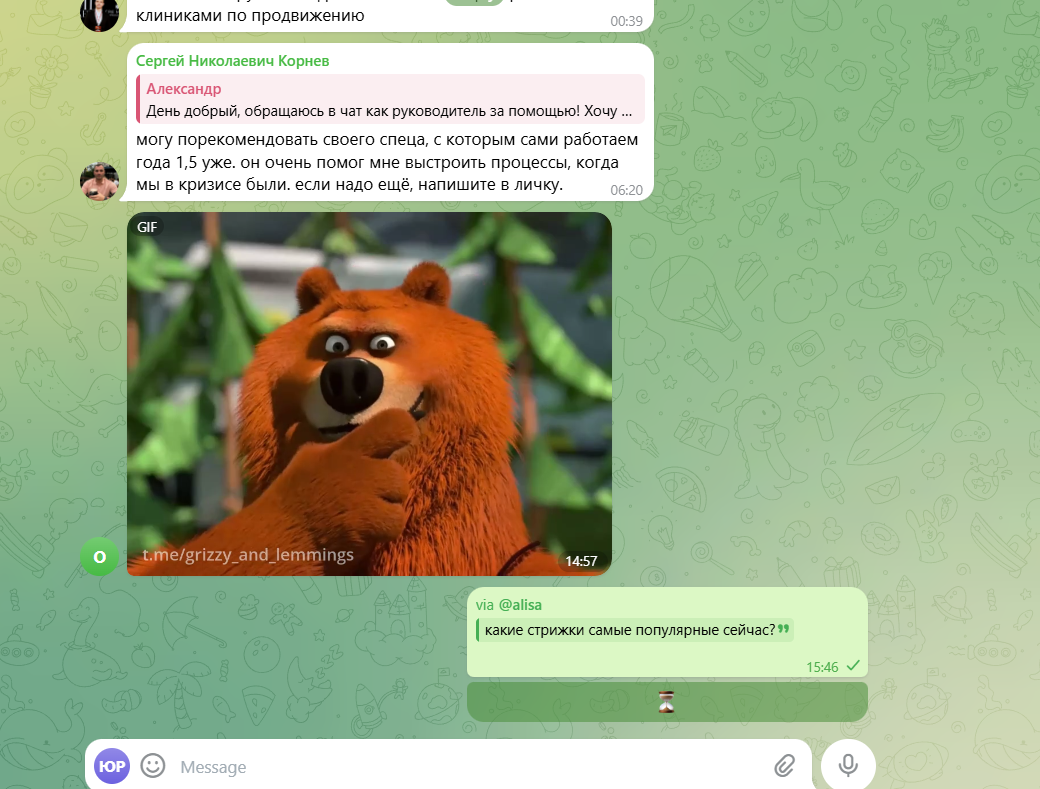
Task: Open the emoji picker smiley icon
Action: coord(153,766)
